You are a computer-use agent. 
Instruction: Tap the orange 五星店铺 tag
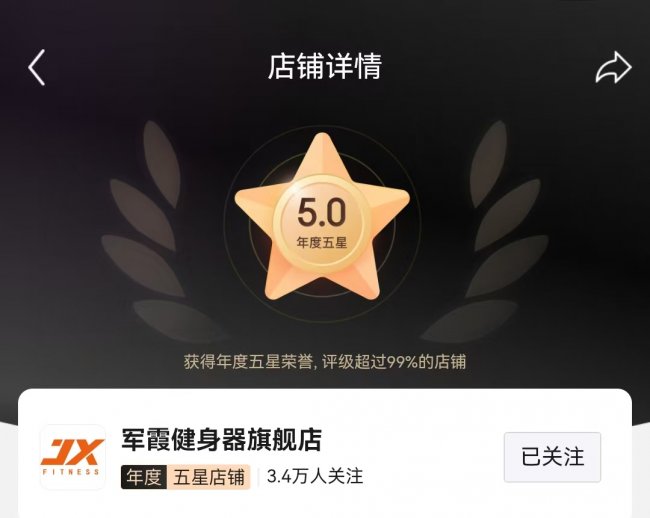click(x=209, y=477)
